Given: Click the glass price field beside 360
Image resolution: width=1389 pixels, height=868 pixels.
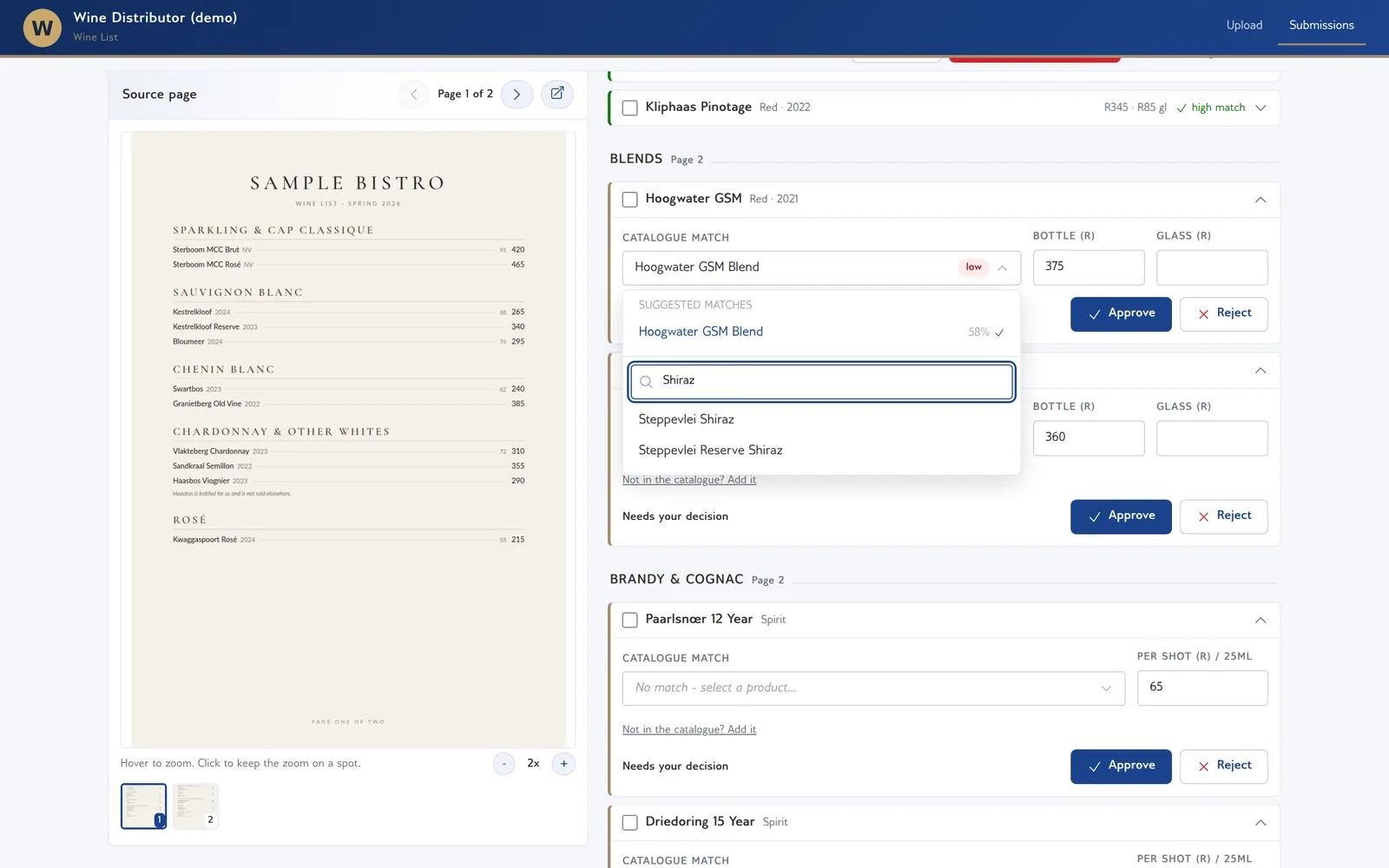Looking at the screenshot, I should [x=1212, y=438].
